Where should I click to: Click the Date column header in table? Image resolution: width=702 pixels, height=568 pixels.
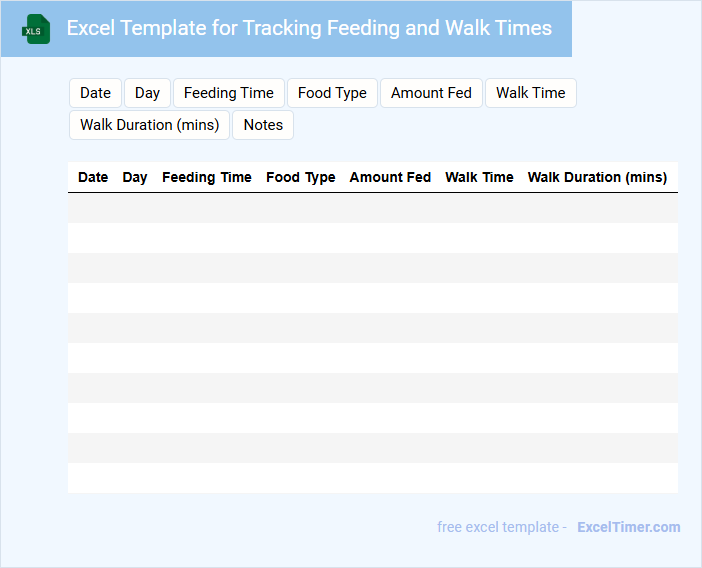tap(93, 177)
